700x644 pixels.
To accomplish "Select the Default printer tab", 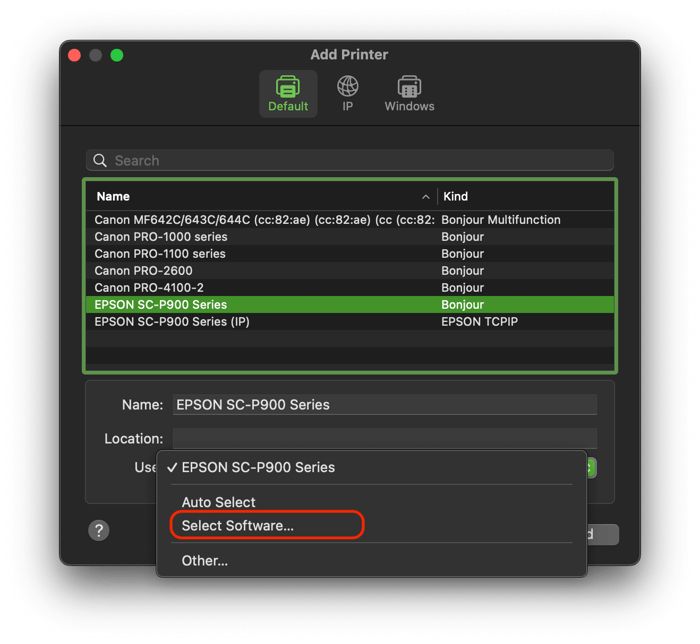I will [x=288, y=94].
